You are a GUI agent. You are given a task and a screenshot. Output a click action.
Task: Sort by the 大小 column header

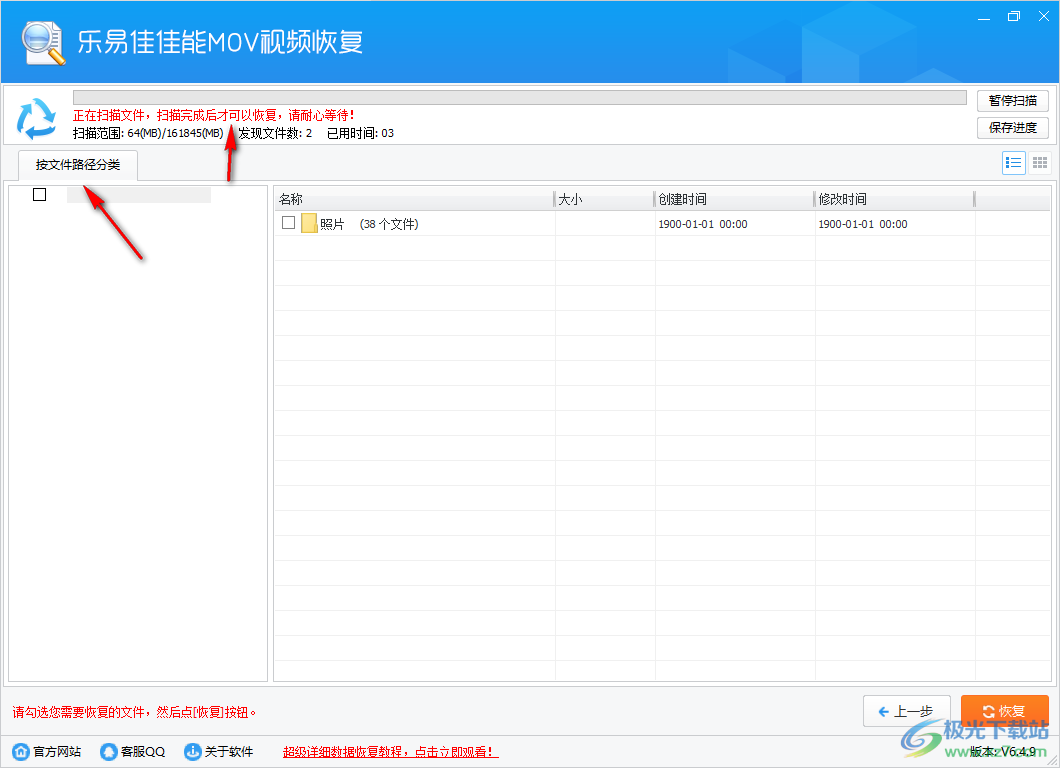click(x=604, y=199)
